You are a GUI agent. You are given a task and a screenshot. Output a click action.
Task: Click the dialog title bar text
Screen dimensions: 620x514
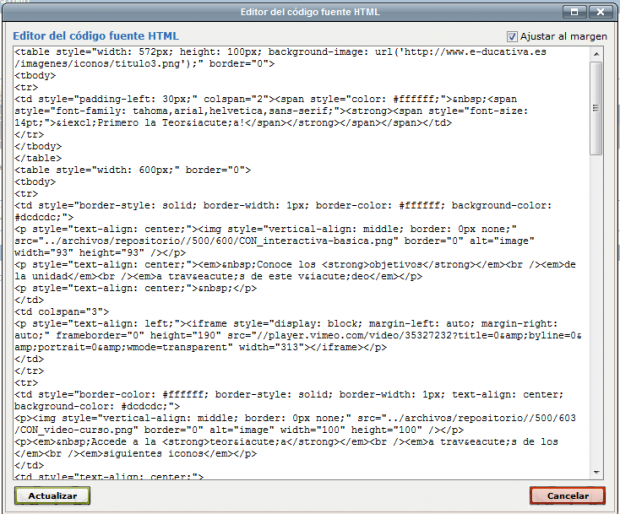pyautogui.click(x=310, y=12)
